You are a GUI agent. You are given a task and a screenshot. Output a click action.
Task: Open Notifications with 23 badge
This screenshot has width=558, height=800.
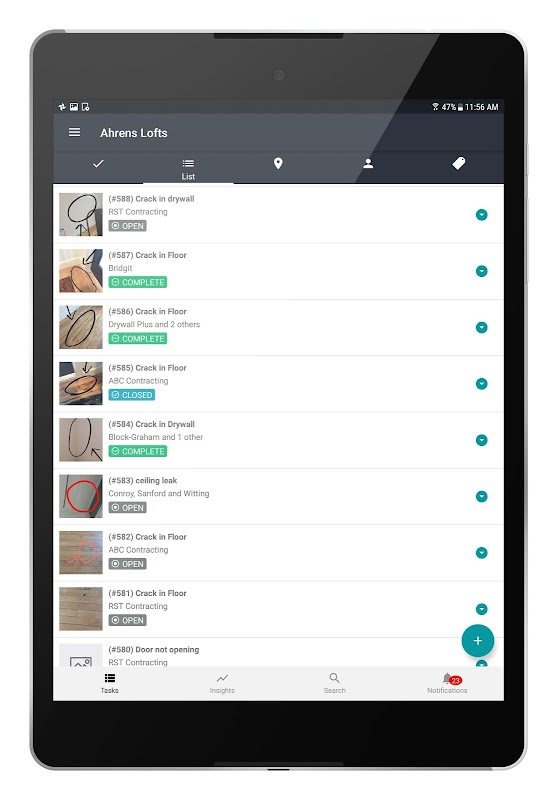click(x=447, y=683)
